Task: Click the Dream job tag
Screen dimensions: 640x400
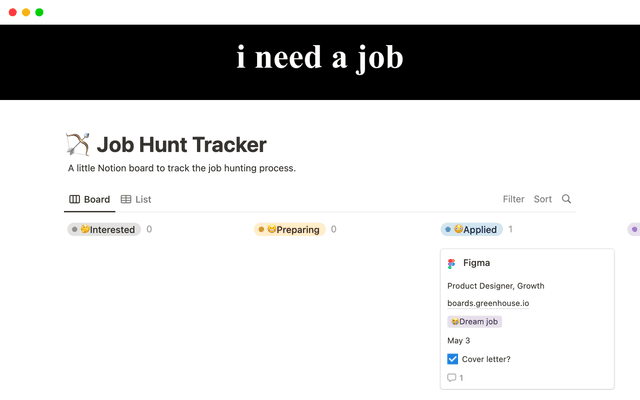Action: click(x=474, y=322)
